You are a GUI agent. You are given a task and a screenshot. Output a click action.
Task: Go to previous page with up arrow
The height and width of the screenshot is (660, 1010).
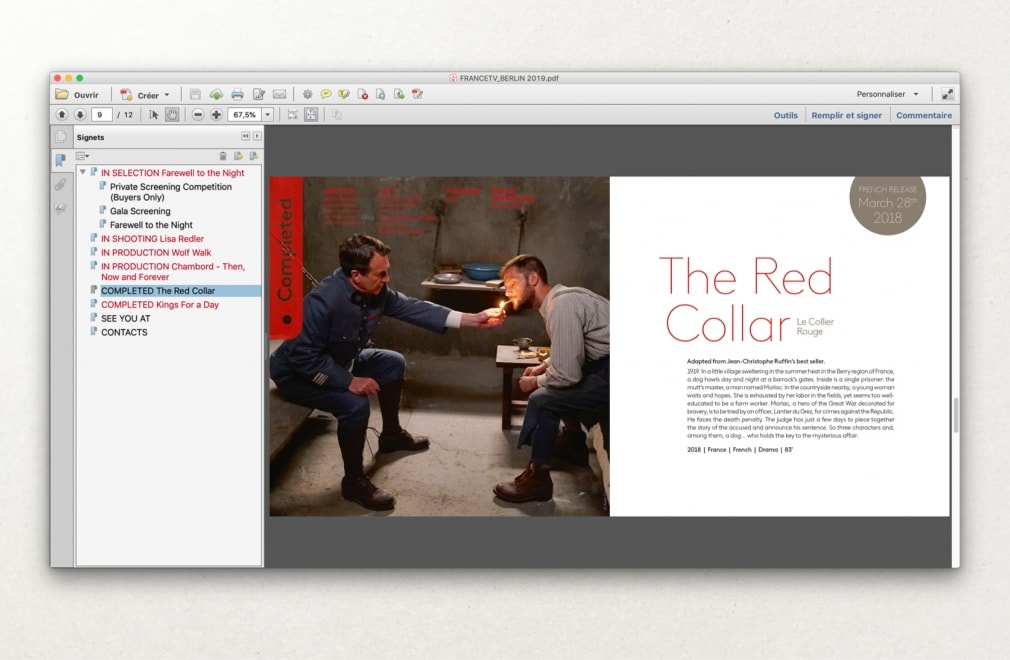(63, 115)
